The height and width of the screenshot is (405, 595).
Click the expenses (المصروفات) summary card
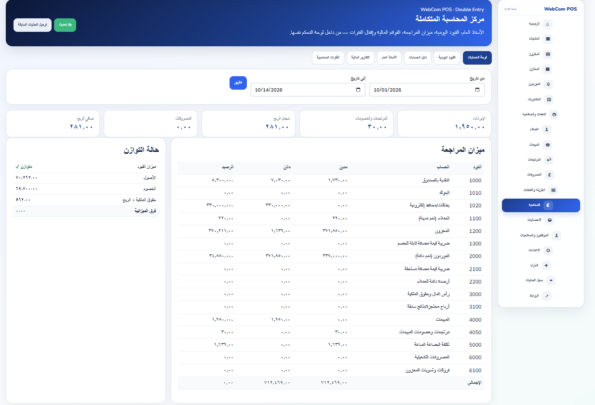point(150,124)
